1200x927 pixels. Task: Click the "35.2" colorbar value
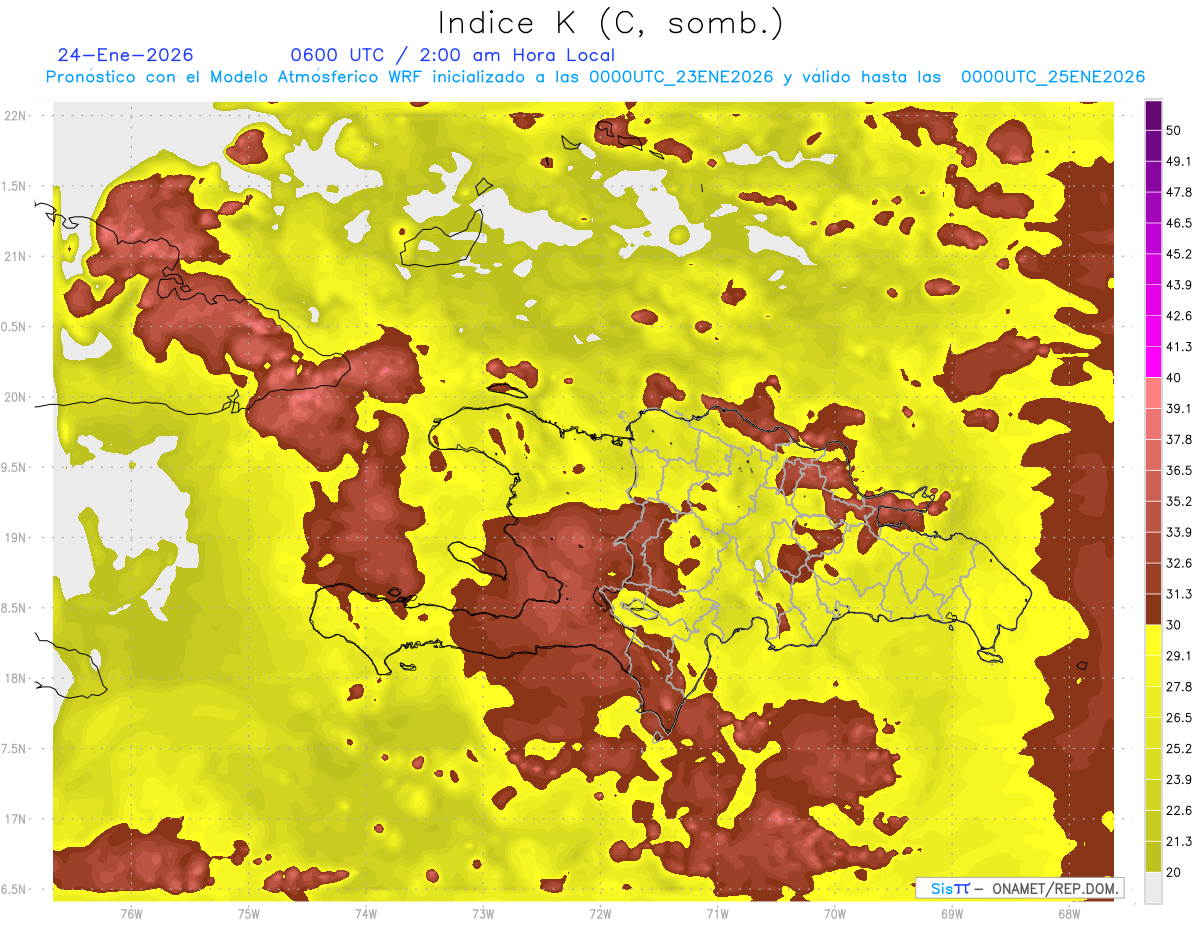(x=1179, y=501)
